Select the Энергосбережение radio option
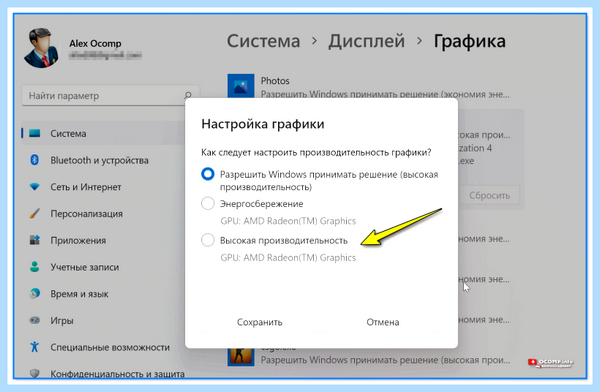Image resolution: width=600 pixels, height=392 pixels. click(x=208, y=203)
